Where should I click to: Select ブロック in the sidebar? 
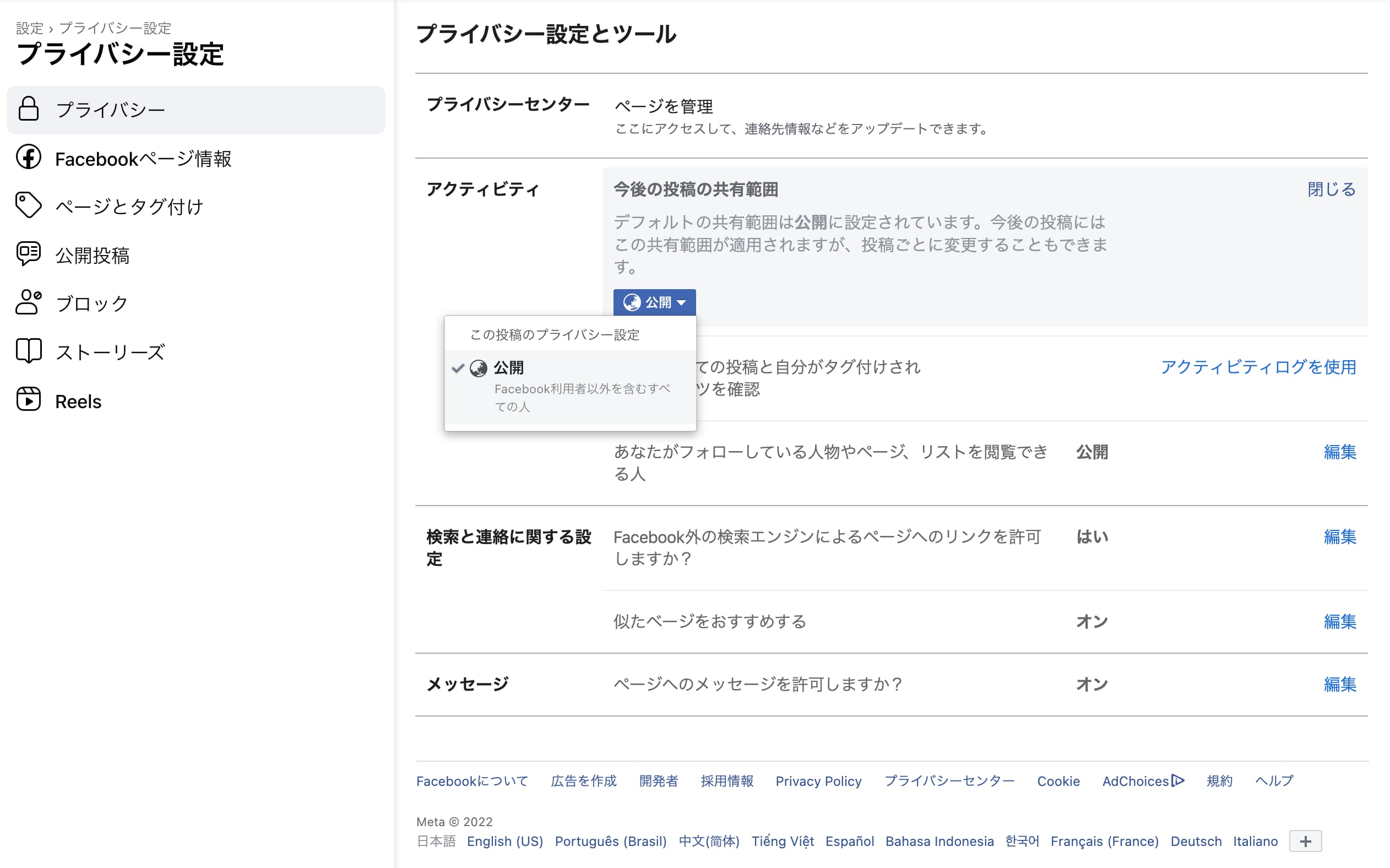click(x=196, y=303)
